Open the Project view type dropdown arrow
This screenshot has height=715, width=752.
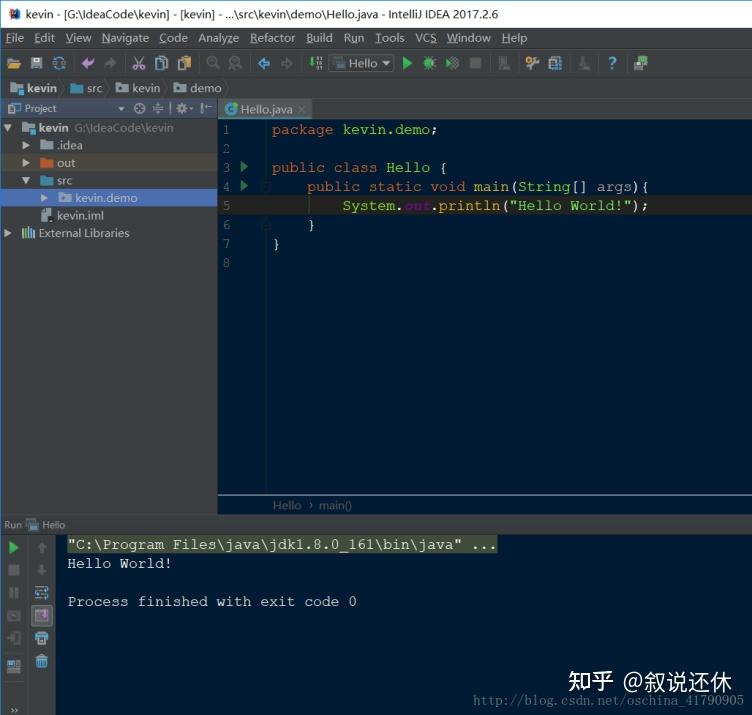pos(121,109)
